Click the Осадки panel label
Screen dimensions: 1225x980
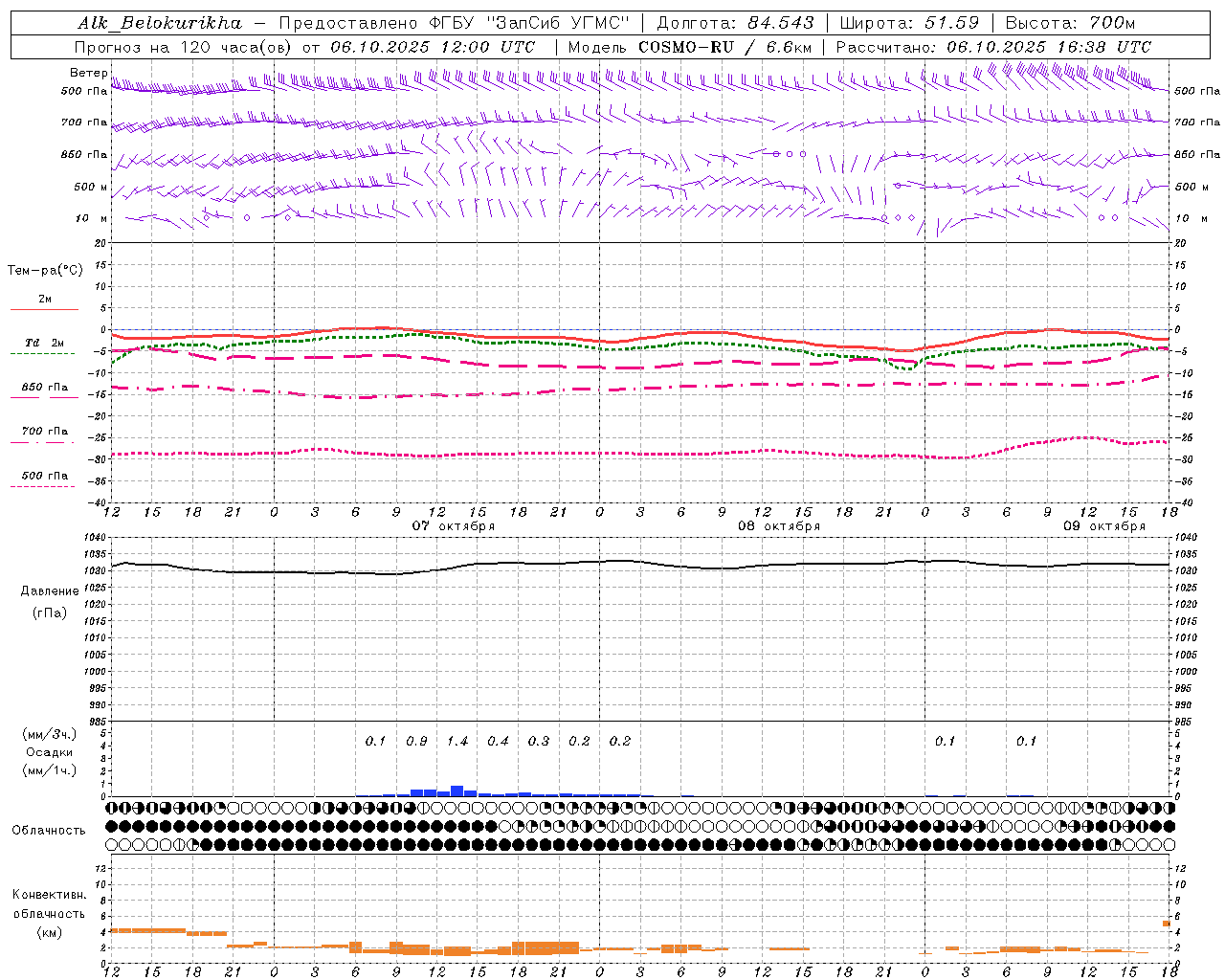49,752
